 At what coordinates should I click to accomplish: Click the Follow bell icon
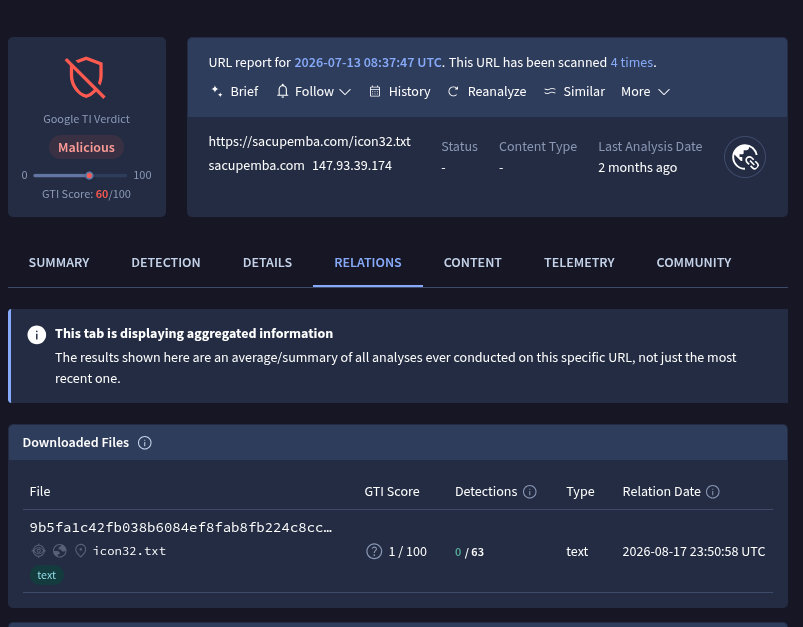[x=282, y=91]
